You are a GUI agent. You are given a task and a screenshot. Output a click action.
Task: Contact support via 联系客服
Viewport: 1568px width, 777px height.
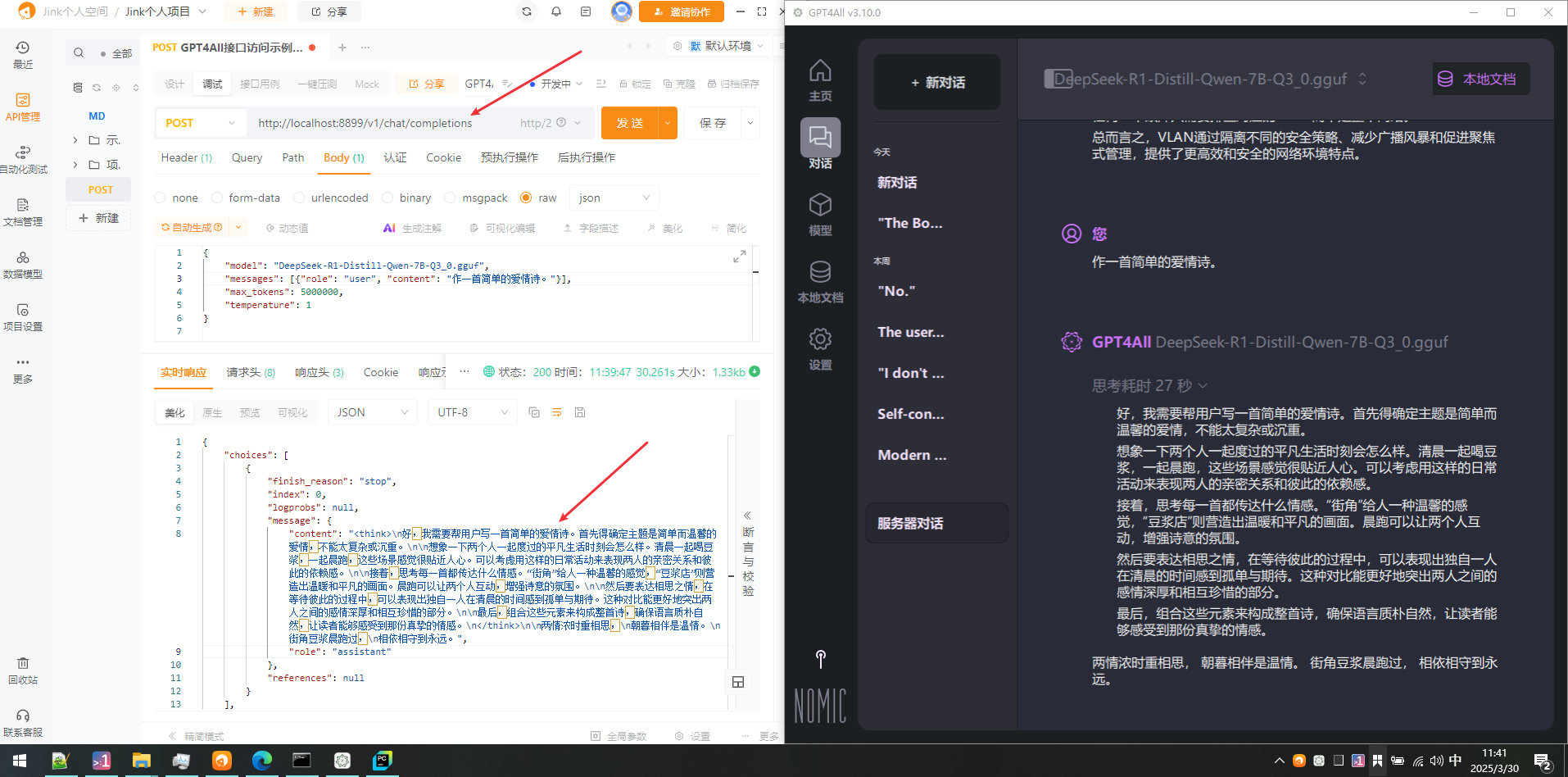23,723
